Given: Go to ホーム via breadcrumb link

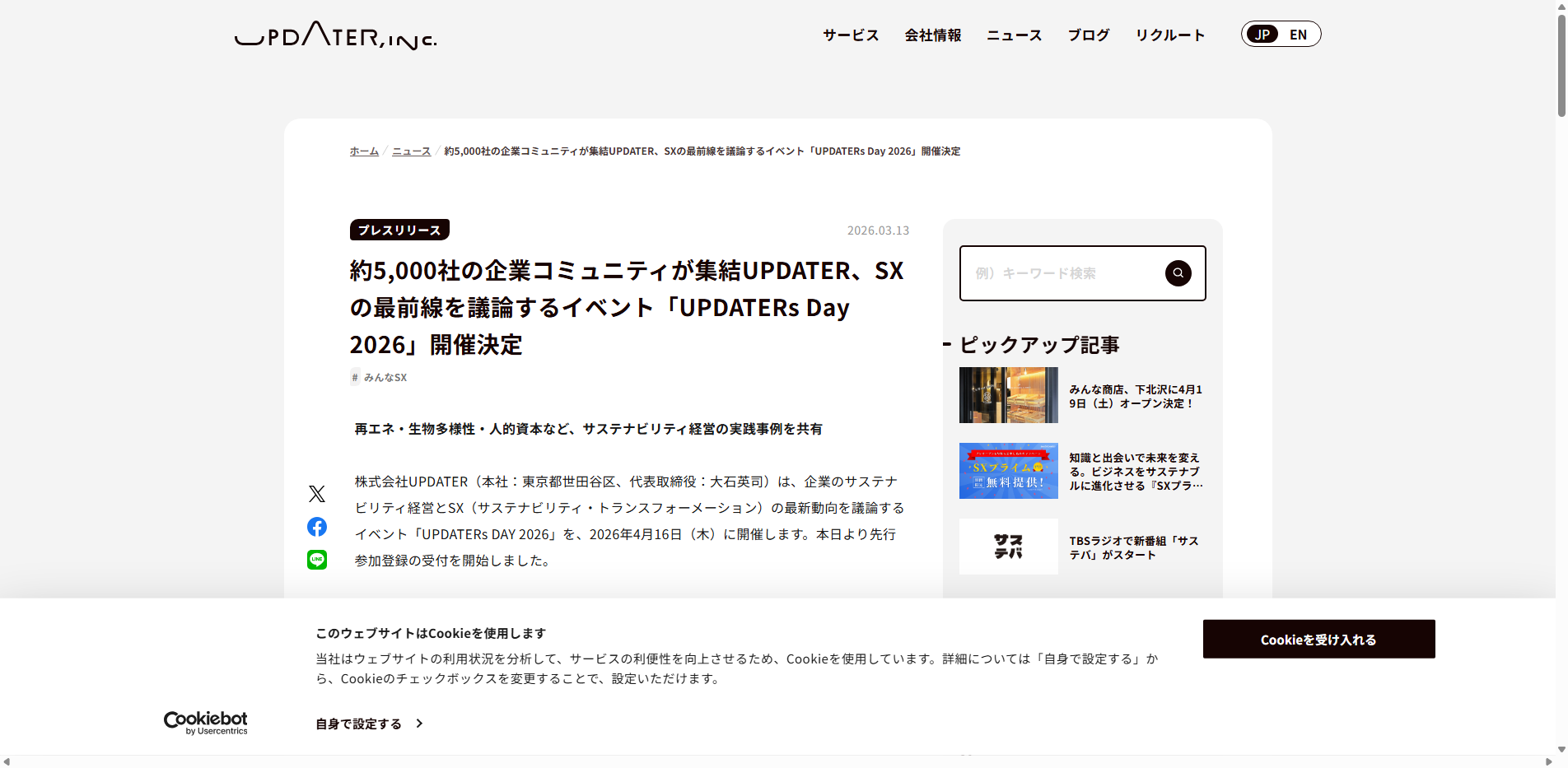Looking at the screenshot, I should pos(363,151).
